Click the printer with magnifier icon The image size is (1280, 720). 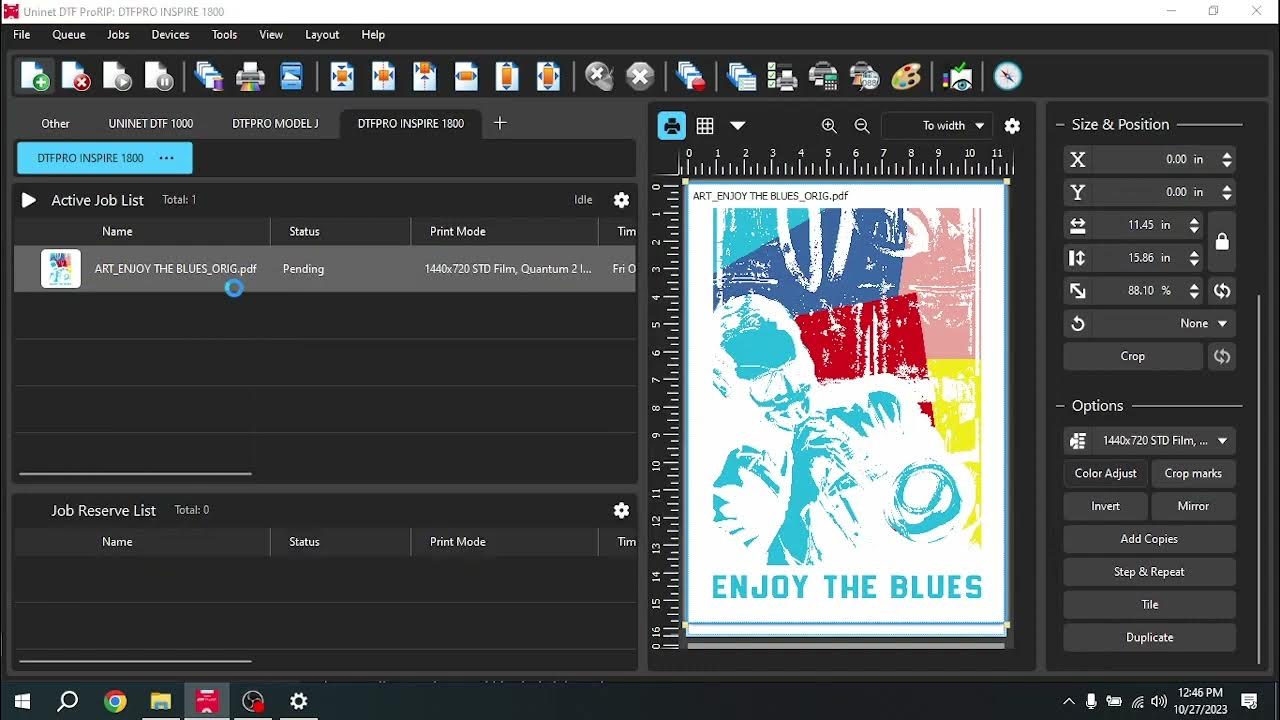tap(864, 76)
